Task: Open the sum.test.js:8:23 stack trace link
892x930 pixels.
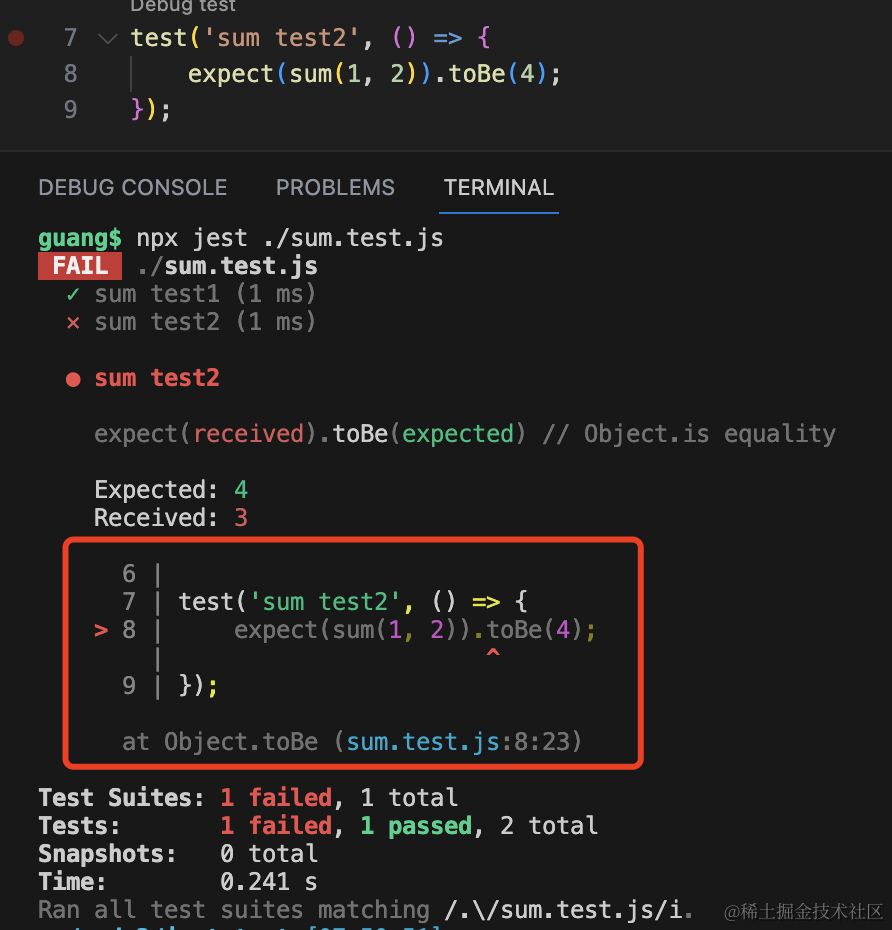Action: click(x=463, y=742)
